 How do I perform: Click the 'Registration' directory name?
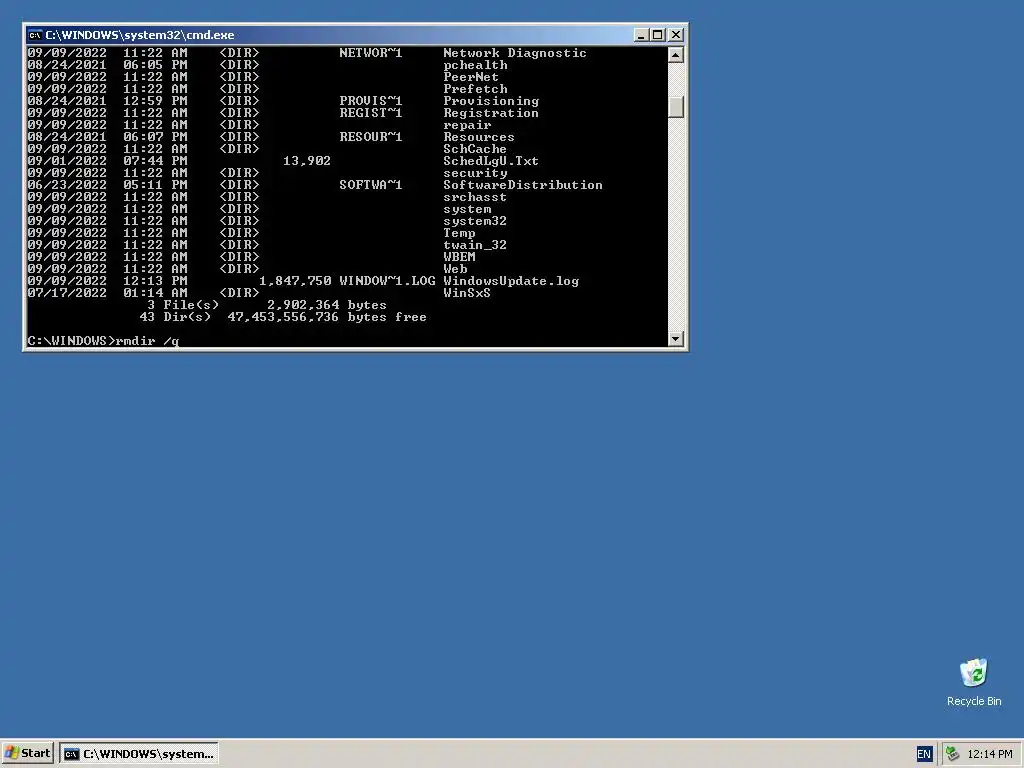[x=491, y=113]
